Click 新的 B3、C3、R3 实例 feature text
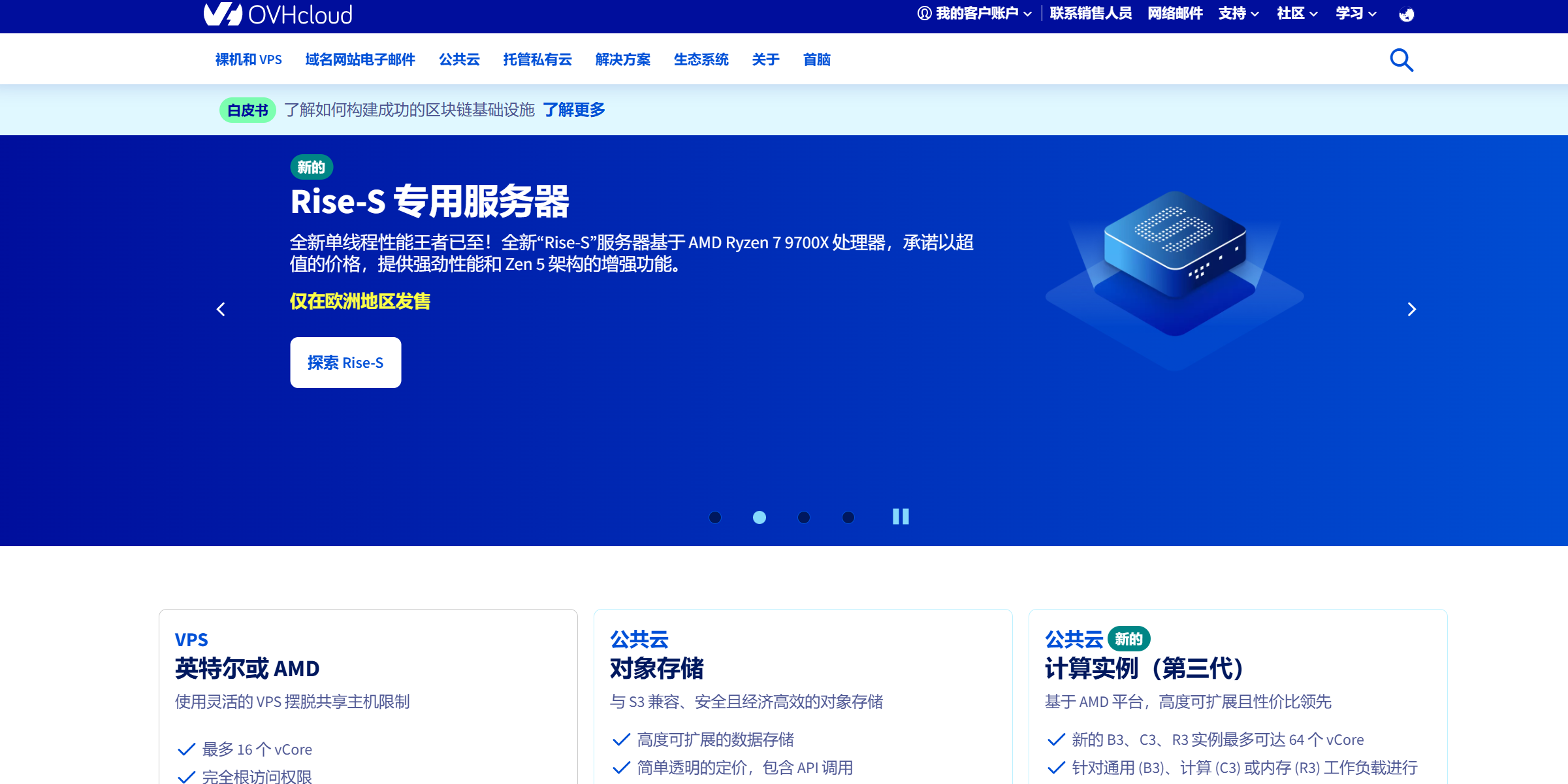Screen dimensions: 1568x784 pos(1217,740)
